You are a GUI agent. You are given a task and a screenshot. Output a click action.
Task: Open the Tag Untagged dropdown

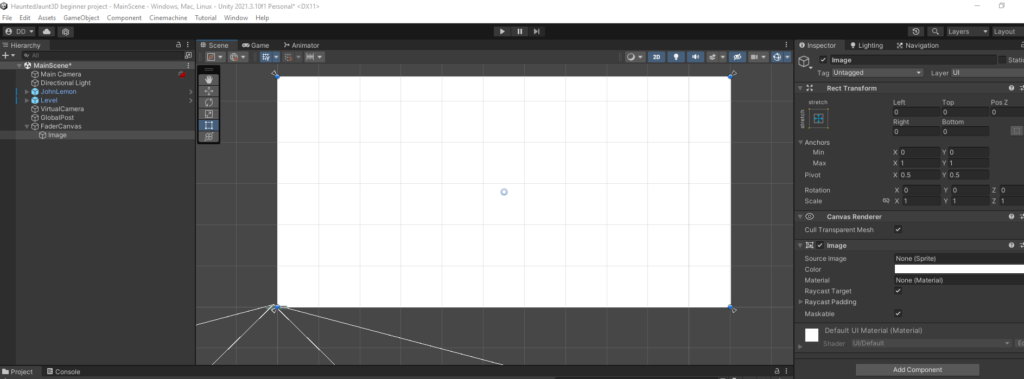pyautogui.click(x=878, y=73)
